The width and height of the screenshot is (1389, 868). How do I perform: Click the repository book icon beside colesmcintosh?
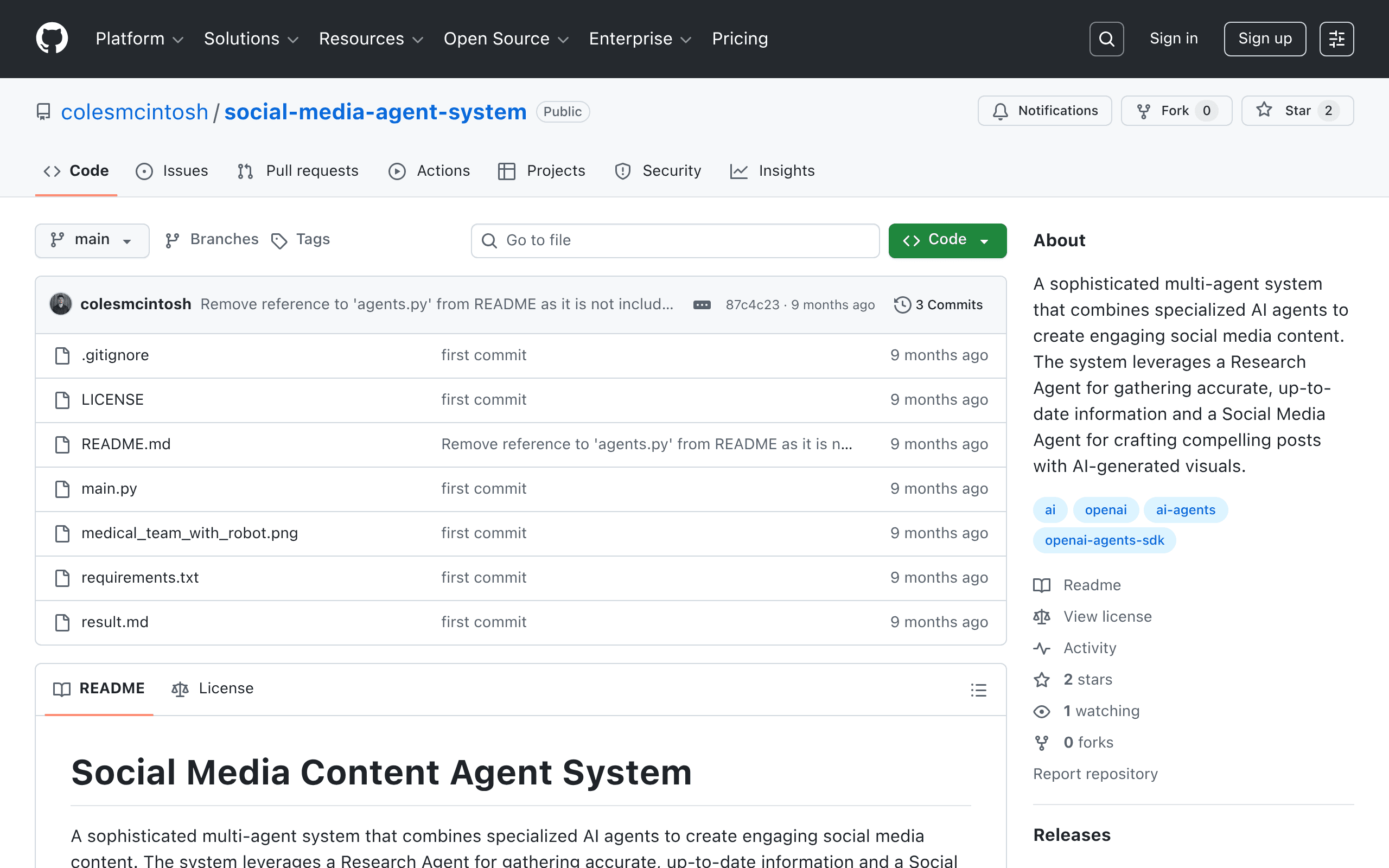click(x=43, y=111)
